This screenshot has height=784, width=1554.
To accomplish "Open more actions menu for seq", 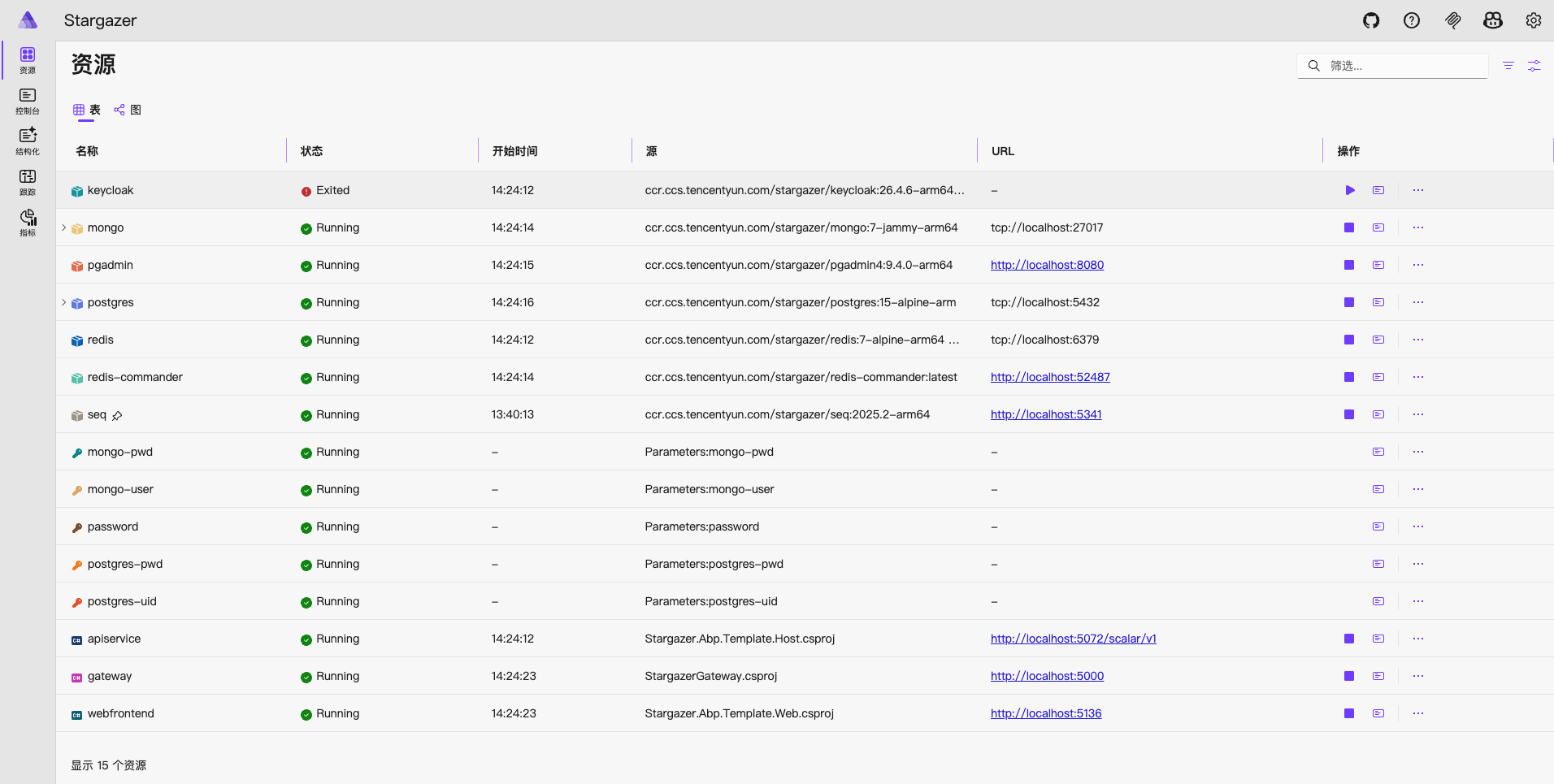I will coord(1418,414).
